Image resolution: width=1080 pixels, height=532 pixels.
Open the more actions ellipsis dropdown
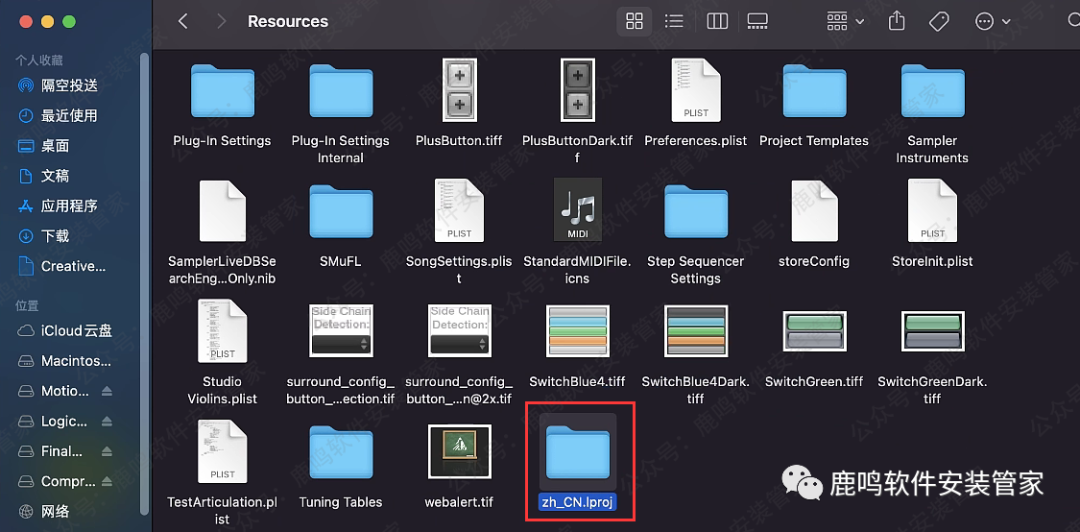[991, 21]
